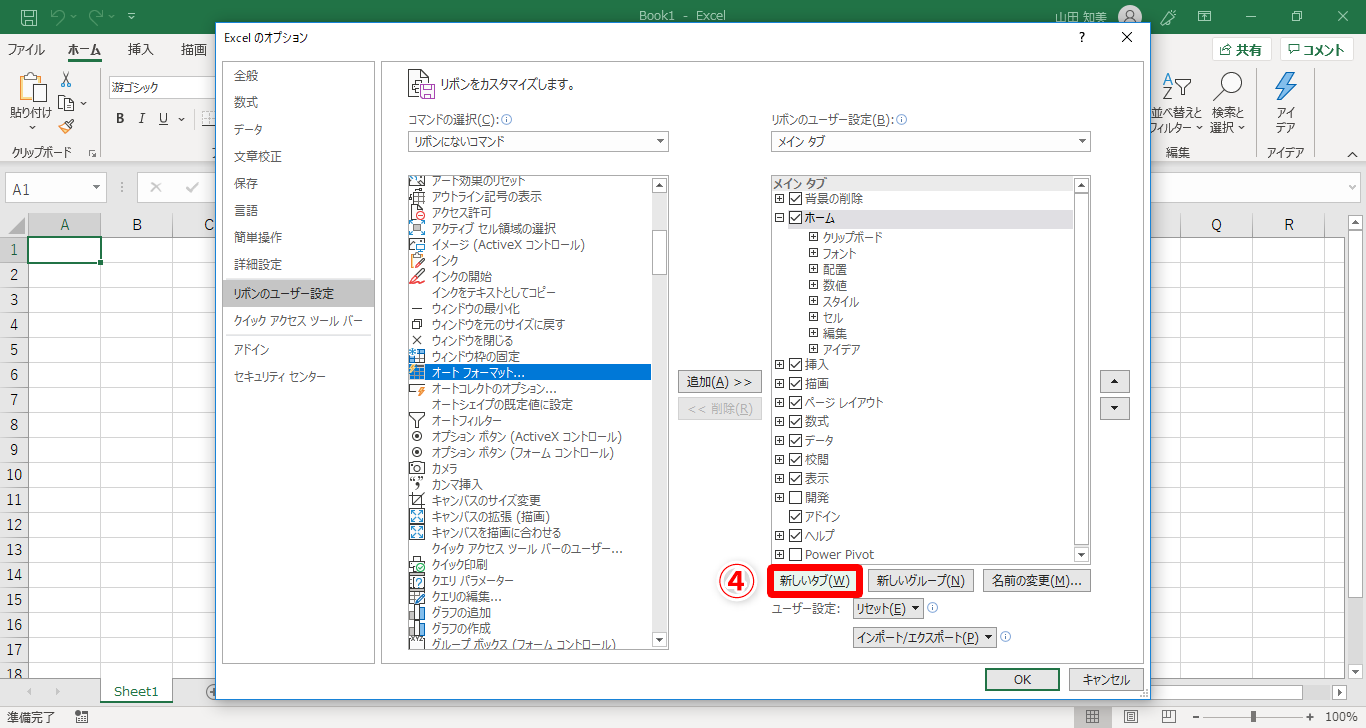
Task: Uncheck the ヘルプ tab checkbox
Action: click(796, 536)
